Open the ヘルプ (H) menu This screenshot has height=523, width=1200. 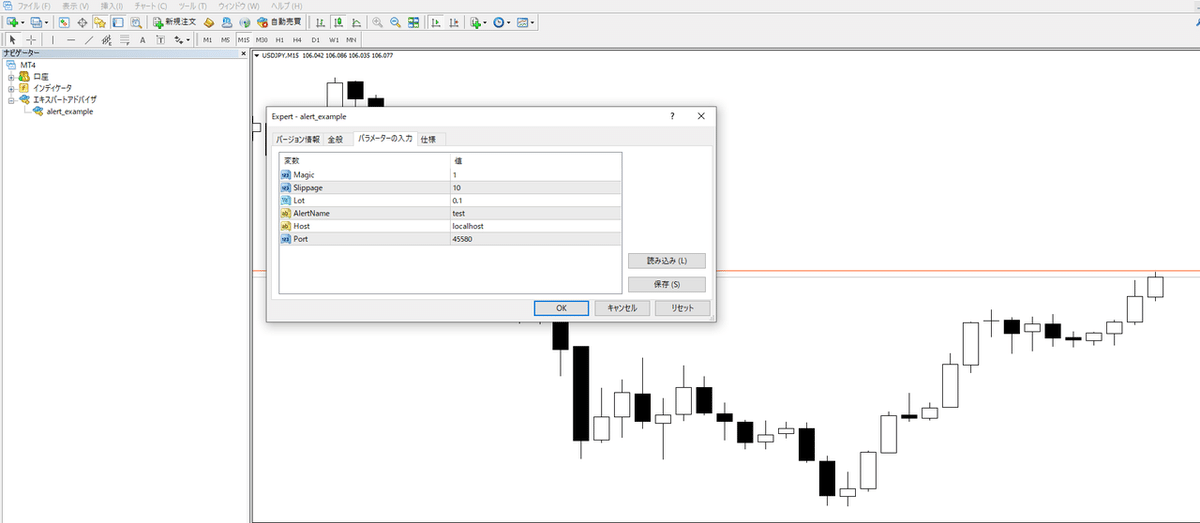(x=286, y=6)
